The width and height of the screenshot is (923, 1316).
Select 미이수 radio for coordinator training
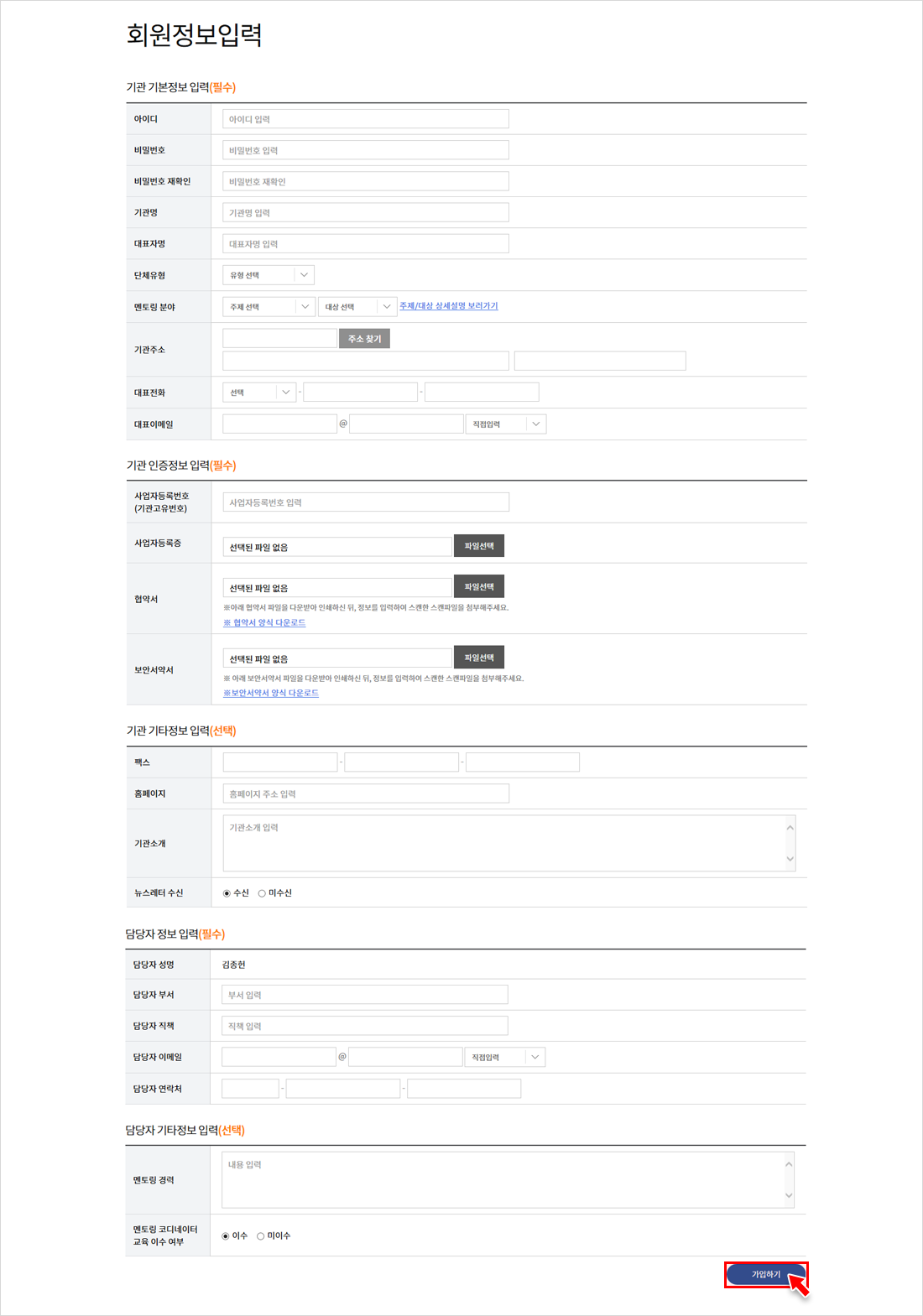click(261, 1236)
